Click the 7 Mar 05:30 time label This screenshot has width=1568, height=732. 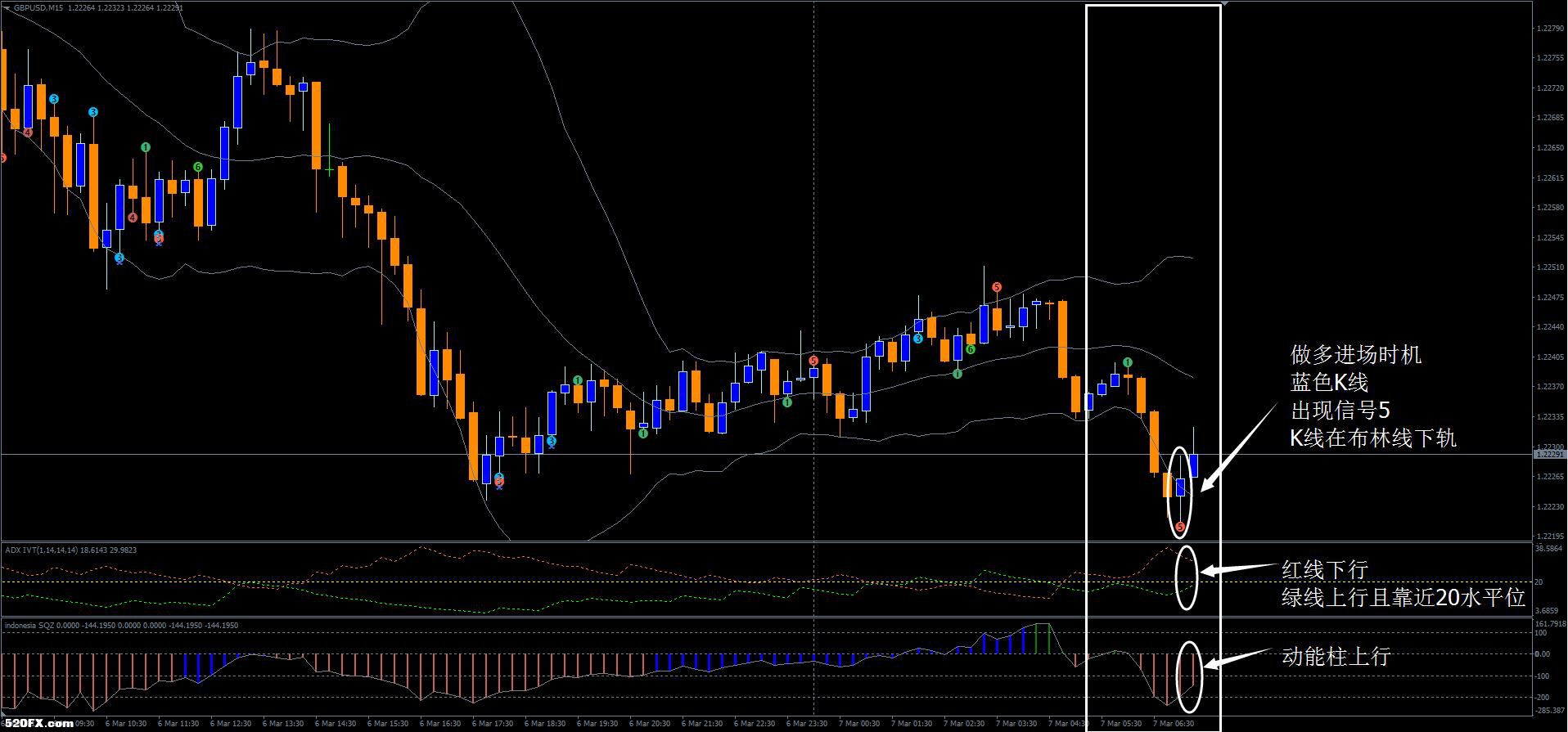click(1121, 724)
